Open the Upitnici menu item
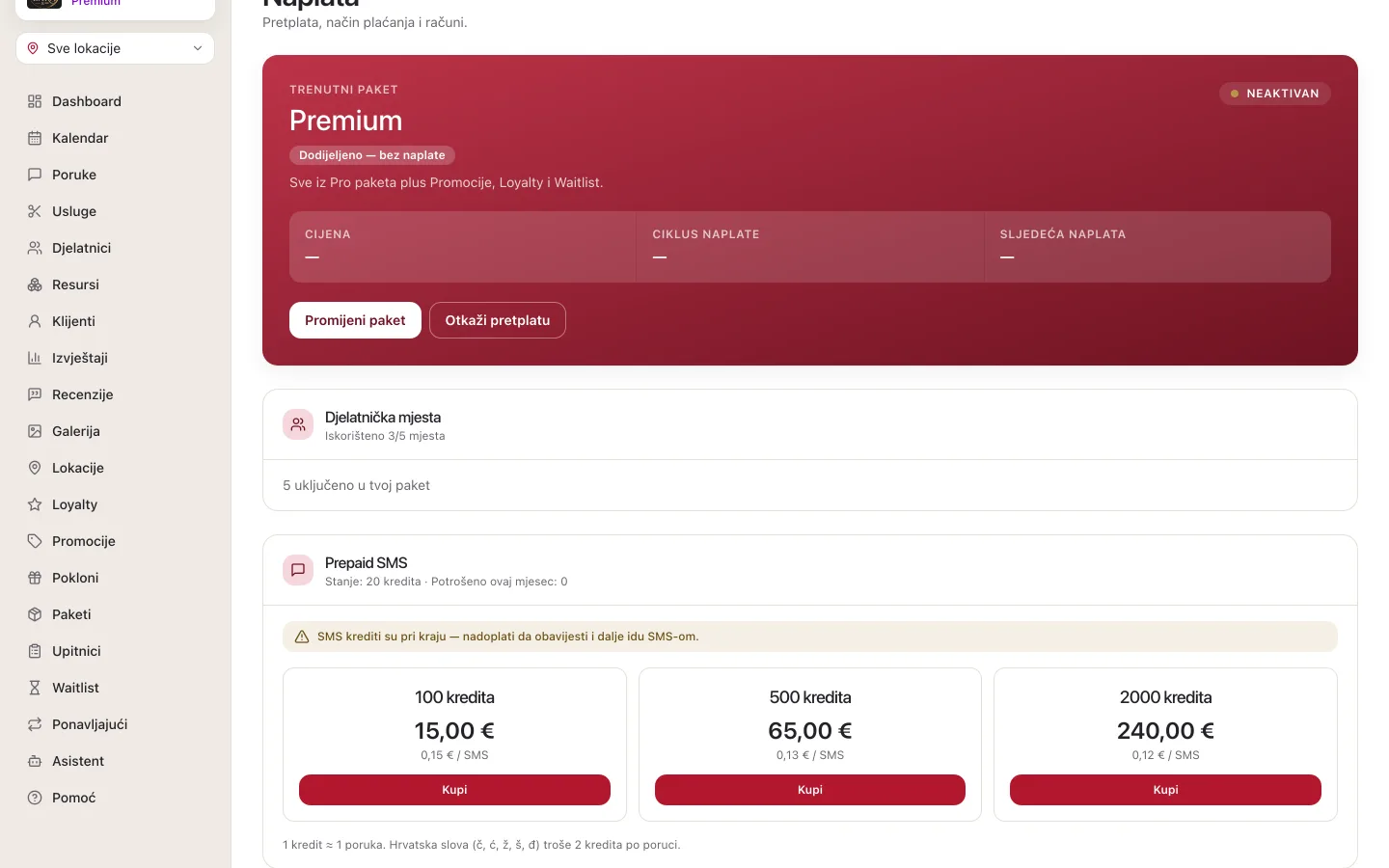This screenshot has width=1389, height=868. point(115,651)
